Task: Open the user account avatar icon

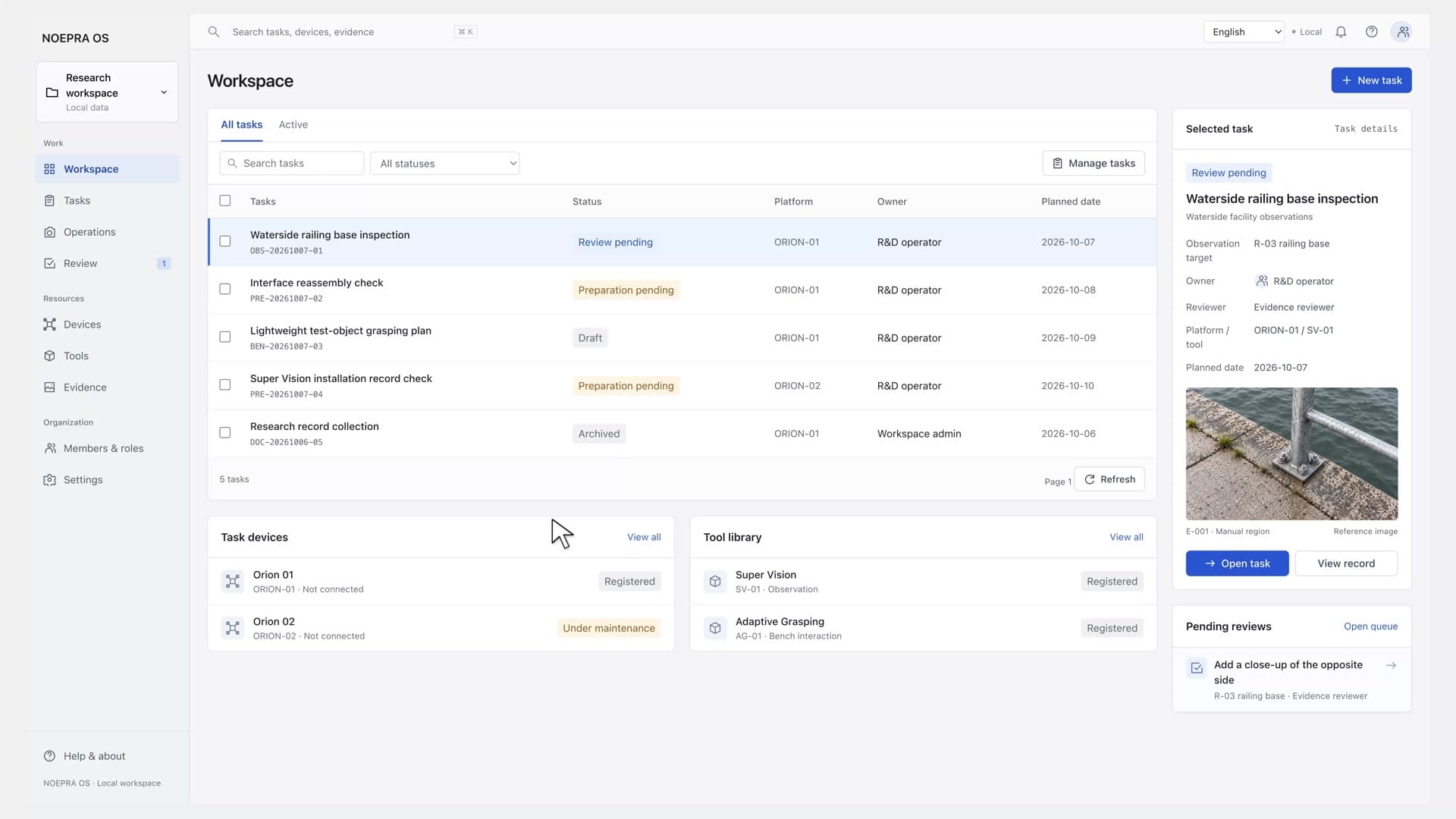Action: [x=1402, y=32]
